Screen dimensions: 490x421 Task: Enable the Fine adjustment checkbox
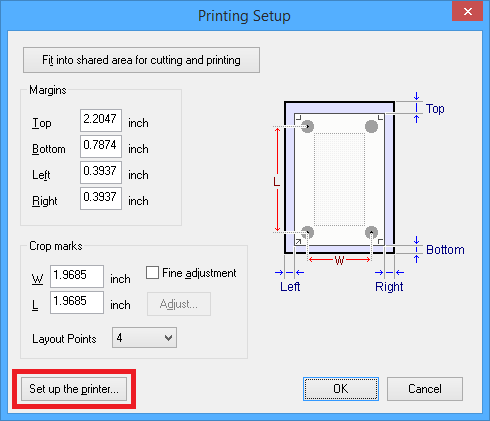coord(152,273)
